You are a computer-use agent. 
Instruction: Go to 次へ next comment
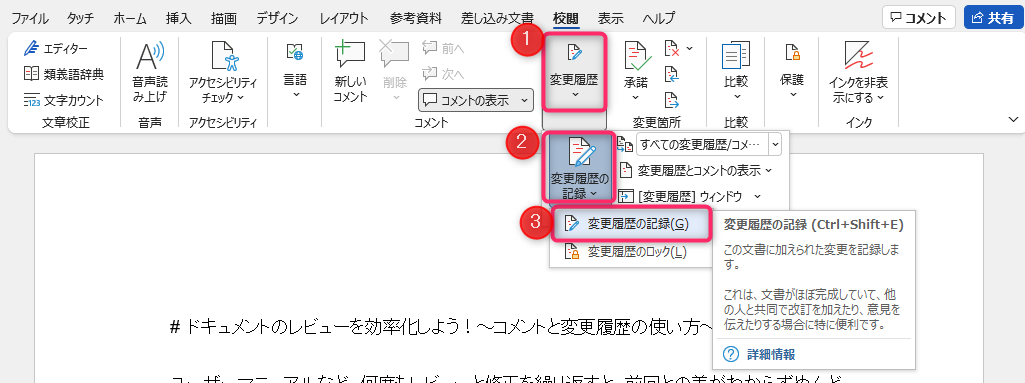(443, 73)
